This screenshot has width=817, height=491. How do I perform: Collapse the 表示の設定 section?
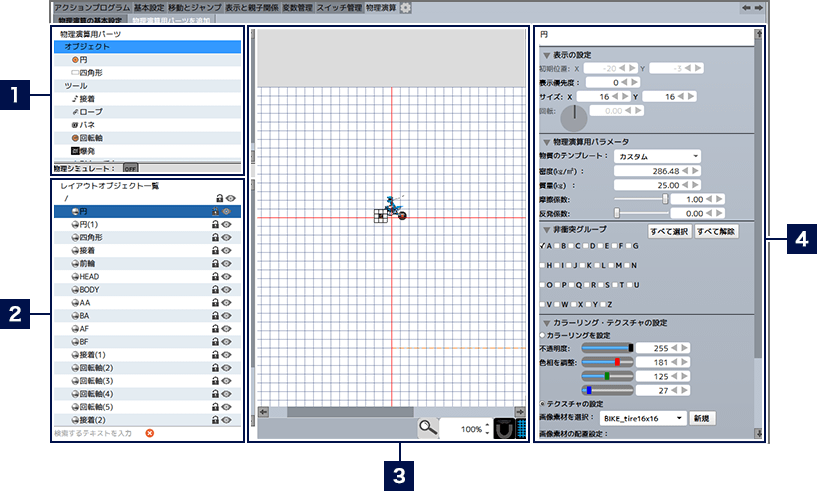pos(546,55)
